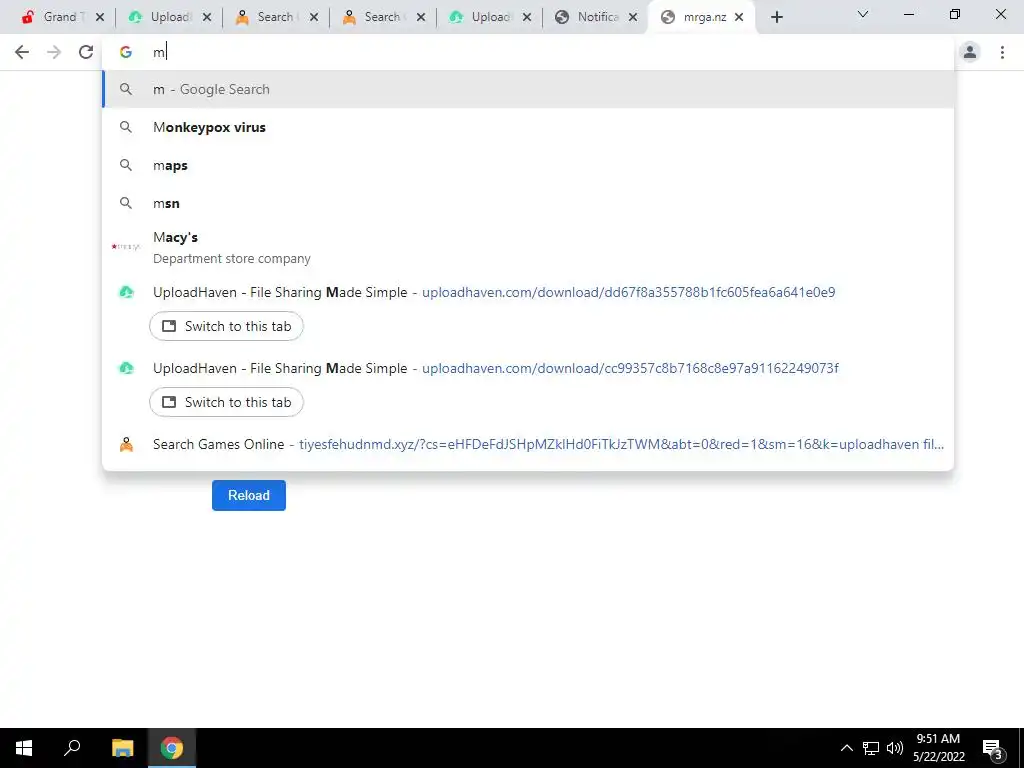Close the first Upload tab

207,17
